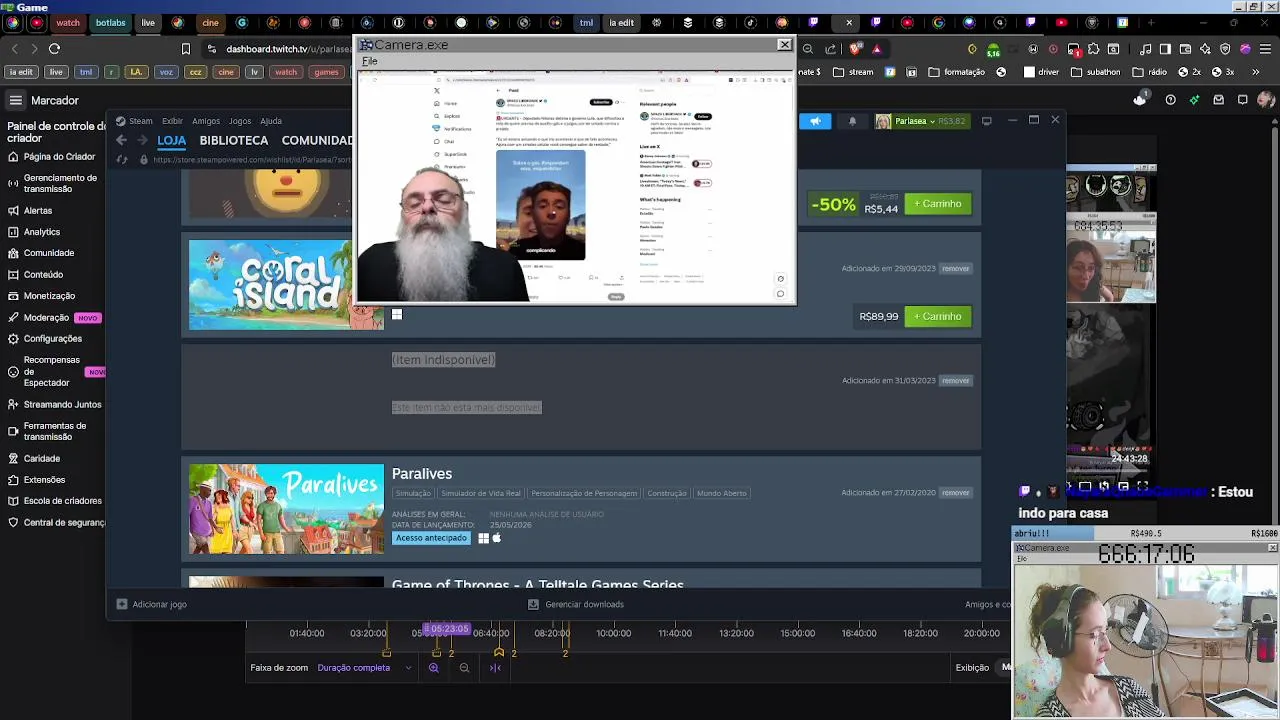Open the Steam menu in Steam window
Screen dimensions: 1280x720
(x=134, y=121)
